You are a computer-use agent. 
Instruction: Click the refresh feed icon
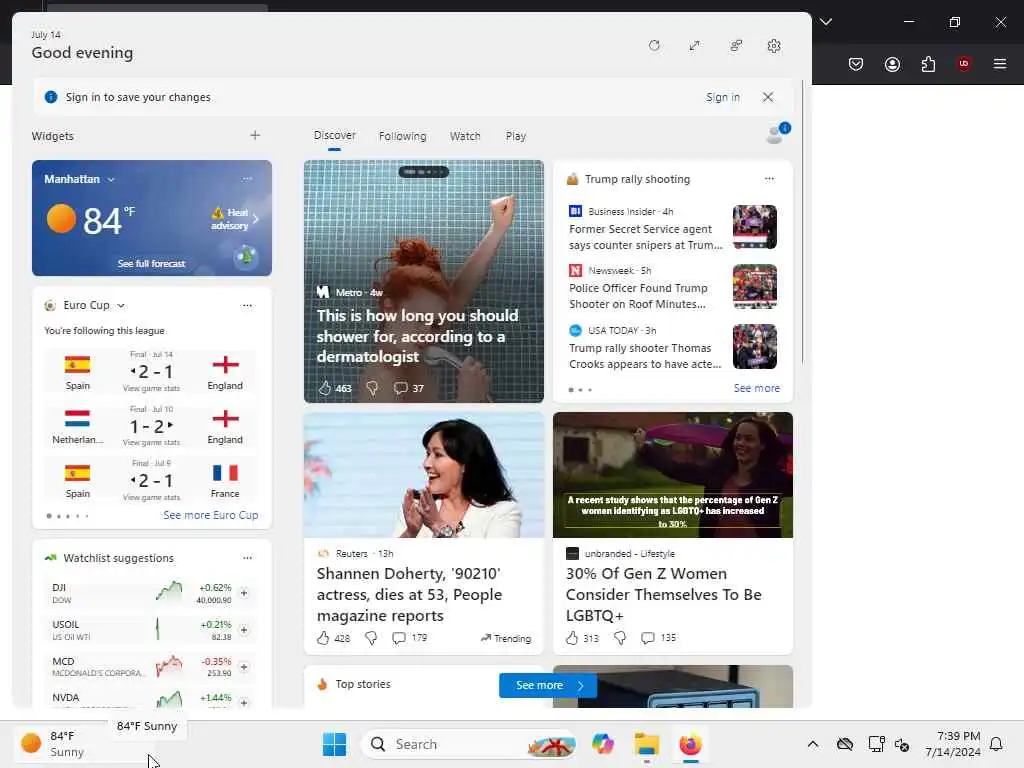(654, 46)
